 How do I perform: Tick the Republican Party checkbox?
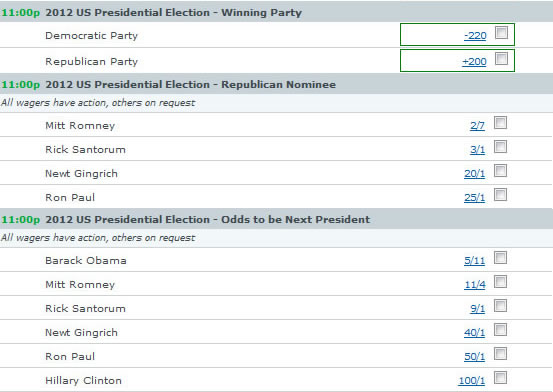click(x=501, y=59)
